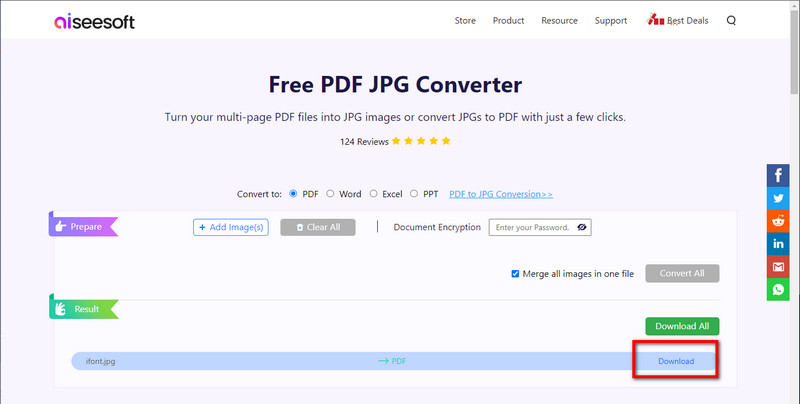Select Excel as convert format
This screenshot has height=404, width=800.
click(373, 194)
